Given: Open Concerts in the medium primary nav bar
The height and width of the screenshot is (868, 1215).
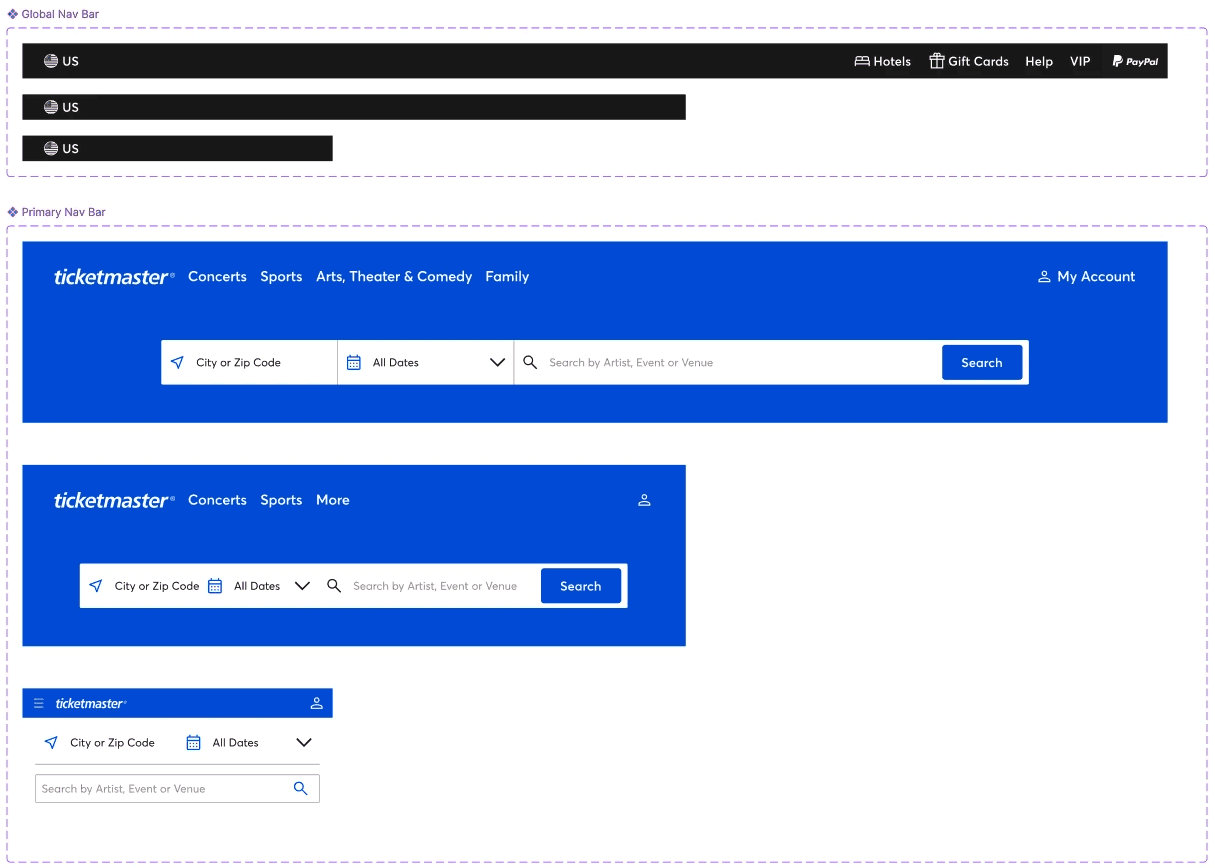Looking at the screenshot, I should pos(217,500).
